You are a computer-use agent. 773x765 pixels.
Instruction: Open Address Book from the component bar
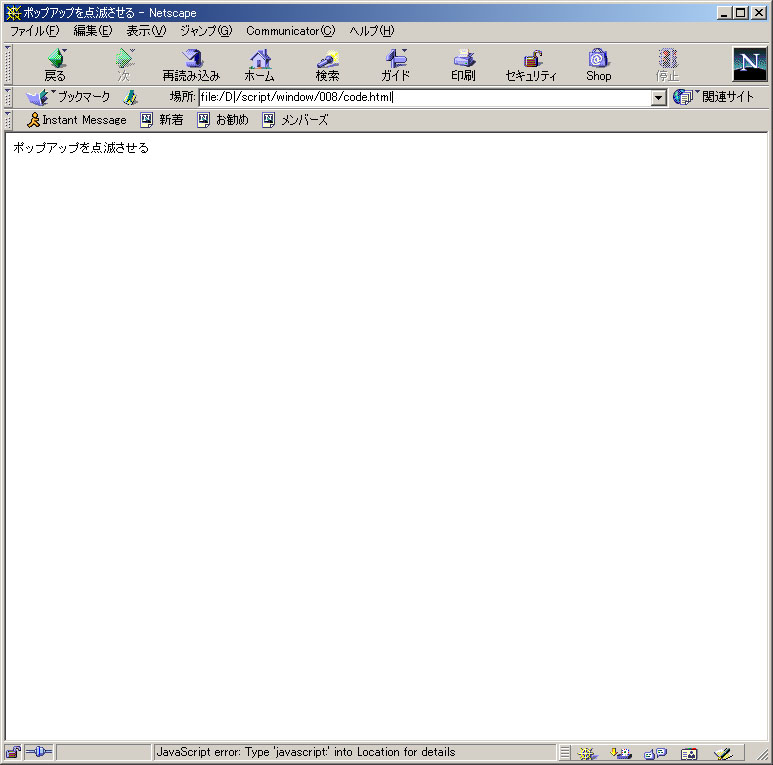click(x=689, y=753)
